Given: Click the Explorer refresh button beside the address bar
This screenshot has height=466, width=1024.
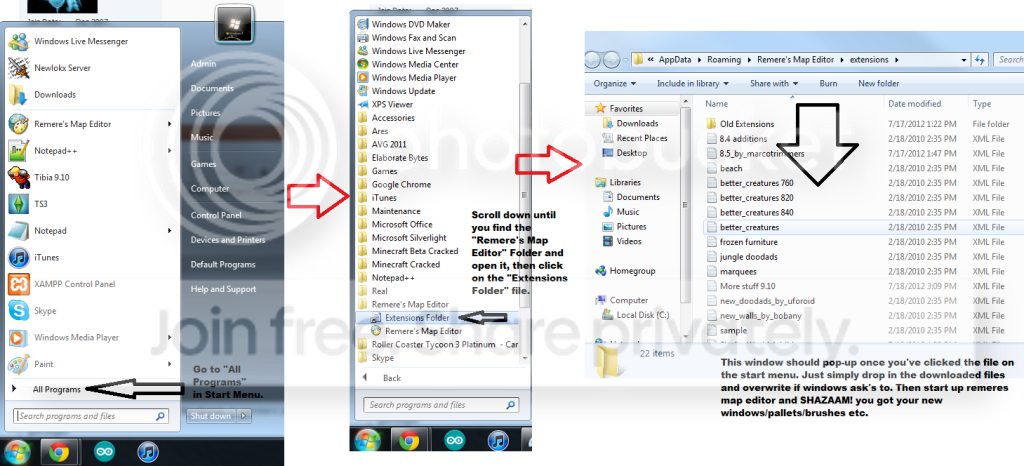Looking at the screenshot, I should pos(979,59).
